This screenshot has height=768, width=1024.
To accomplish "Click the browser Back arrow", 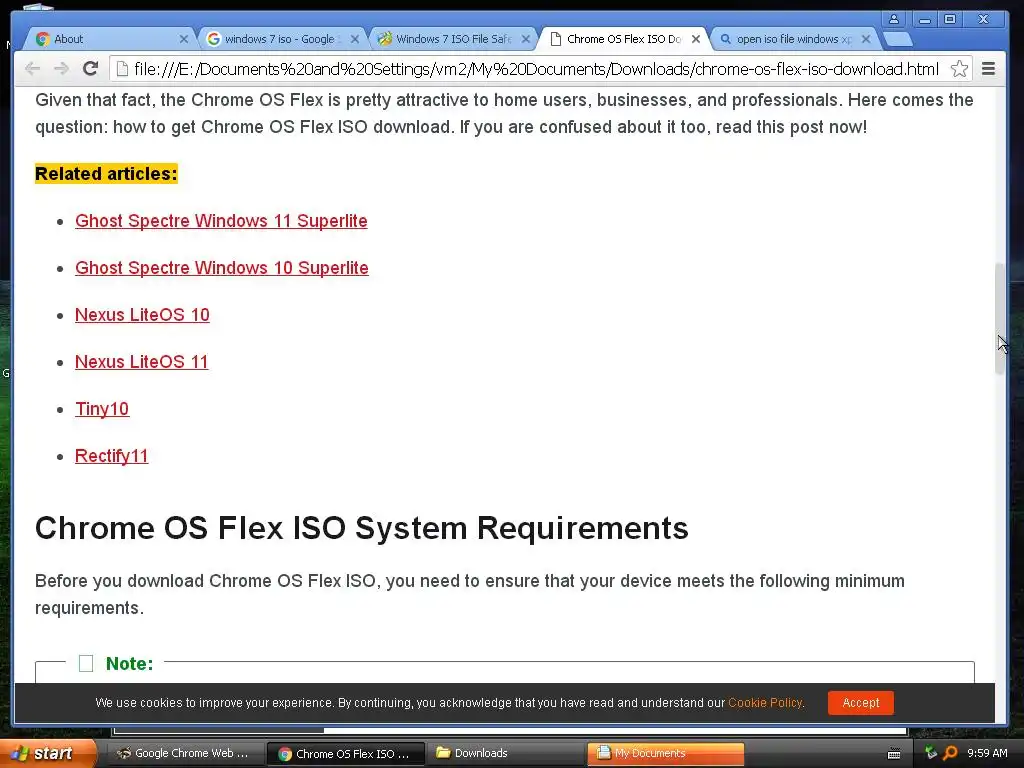I will [32, 69].
